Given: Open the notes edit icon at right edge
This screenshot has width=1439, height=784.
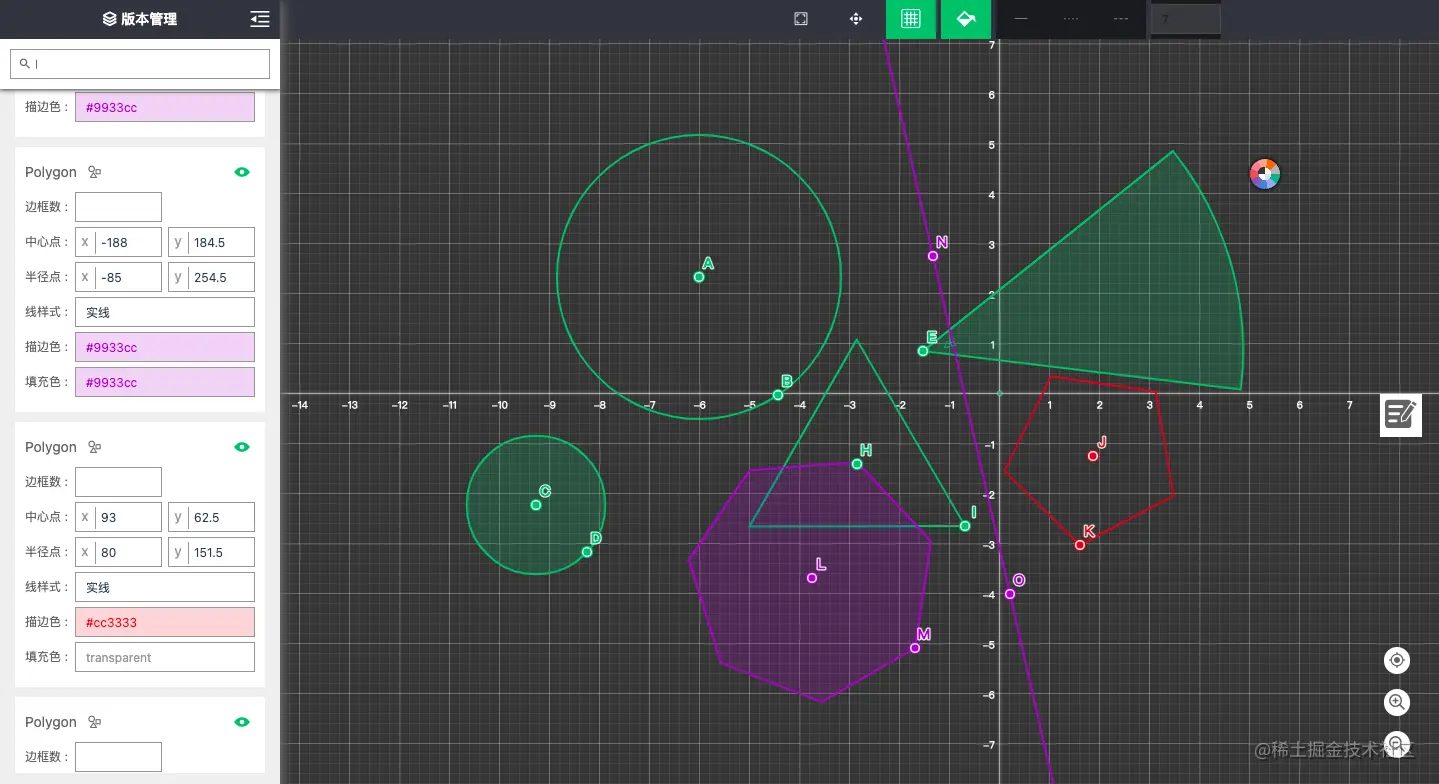Looking at the screenshot, I should (1401, 414).
